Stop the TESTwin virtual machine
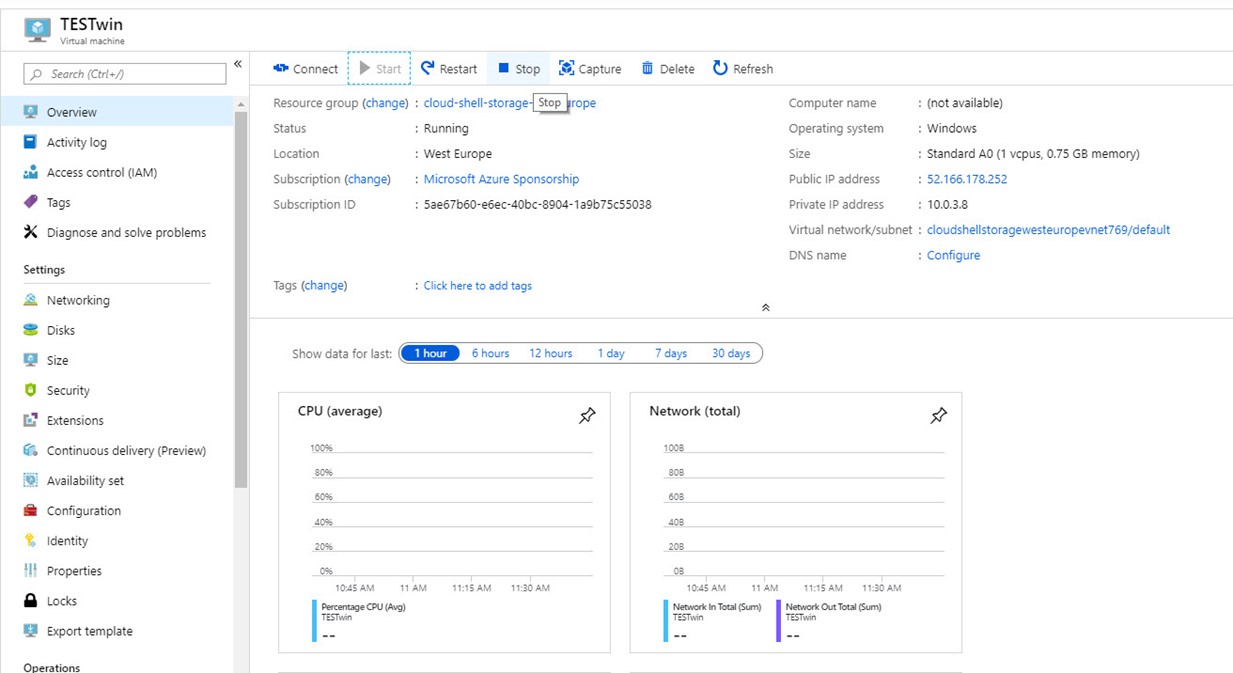 519,69
